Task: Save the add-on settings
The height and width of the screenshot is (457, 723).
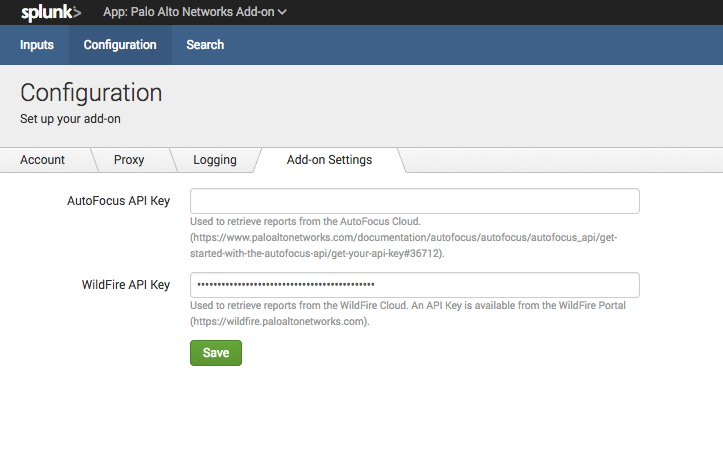Action: (216, 353)
